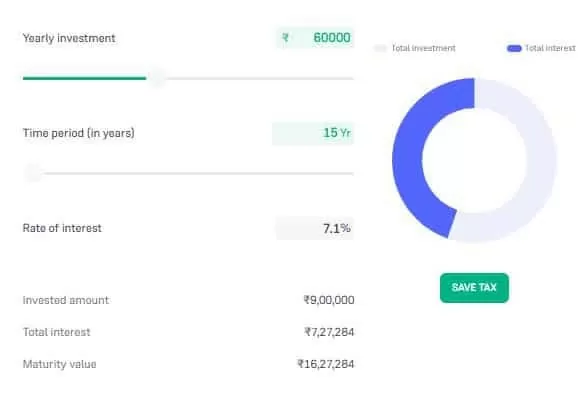The height and width of the screenshot is (404, 586).
Task: Toggle the Total interest legend item
Action: pos(541,48)
